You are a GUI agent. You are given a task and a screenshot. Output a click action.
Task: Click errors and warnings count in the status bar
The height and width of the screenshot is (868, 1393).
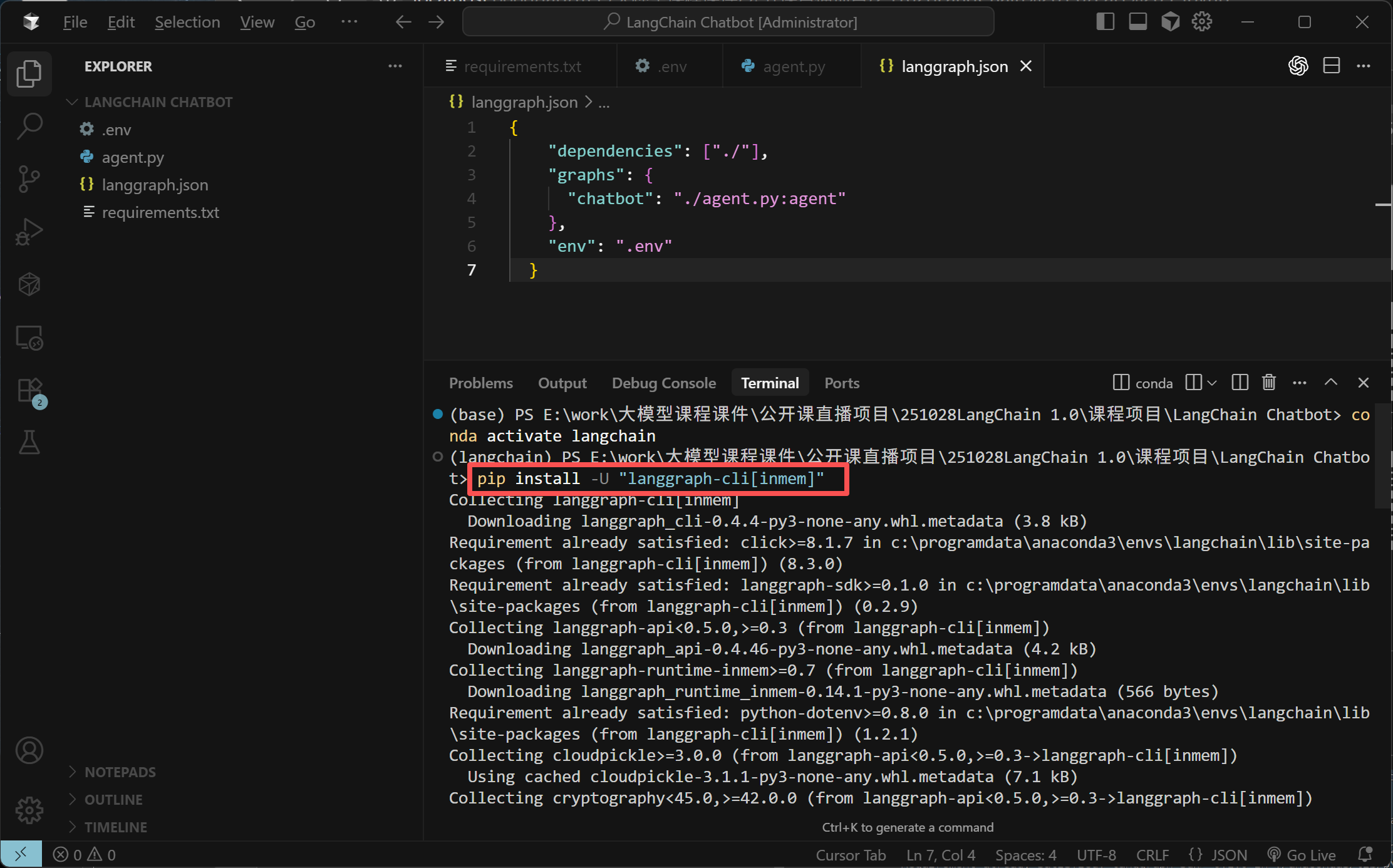85,854
